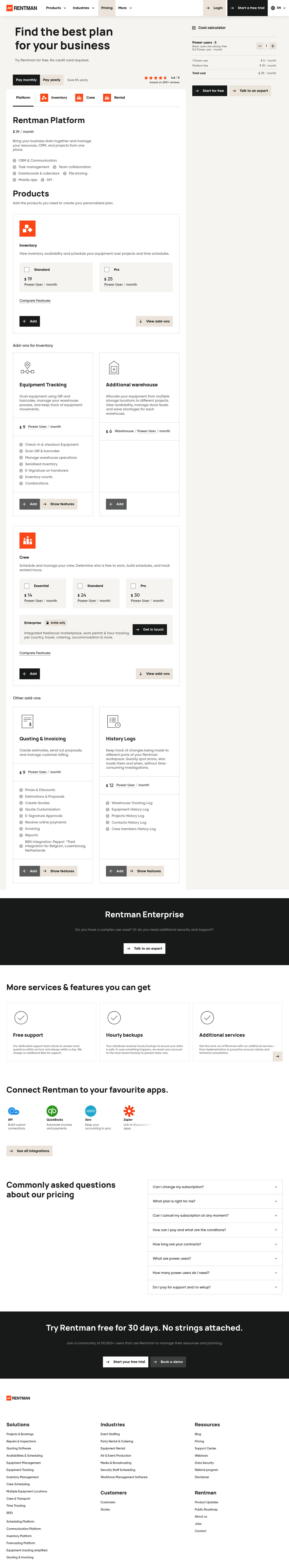This screenshot has width=289, height=1568.
Task: Select the Crew Pro plan checkbox
Action: point(134,586)
